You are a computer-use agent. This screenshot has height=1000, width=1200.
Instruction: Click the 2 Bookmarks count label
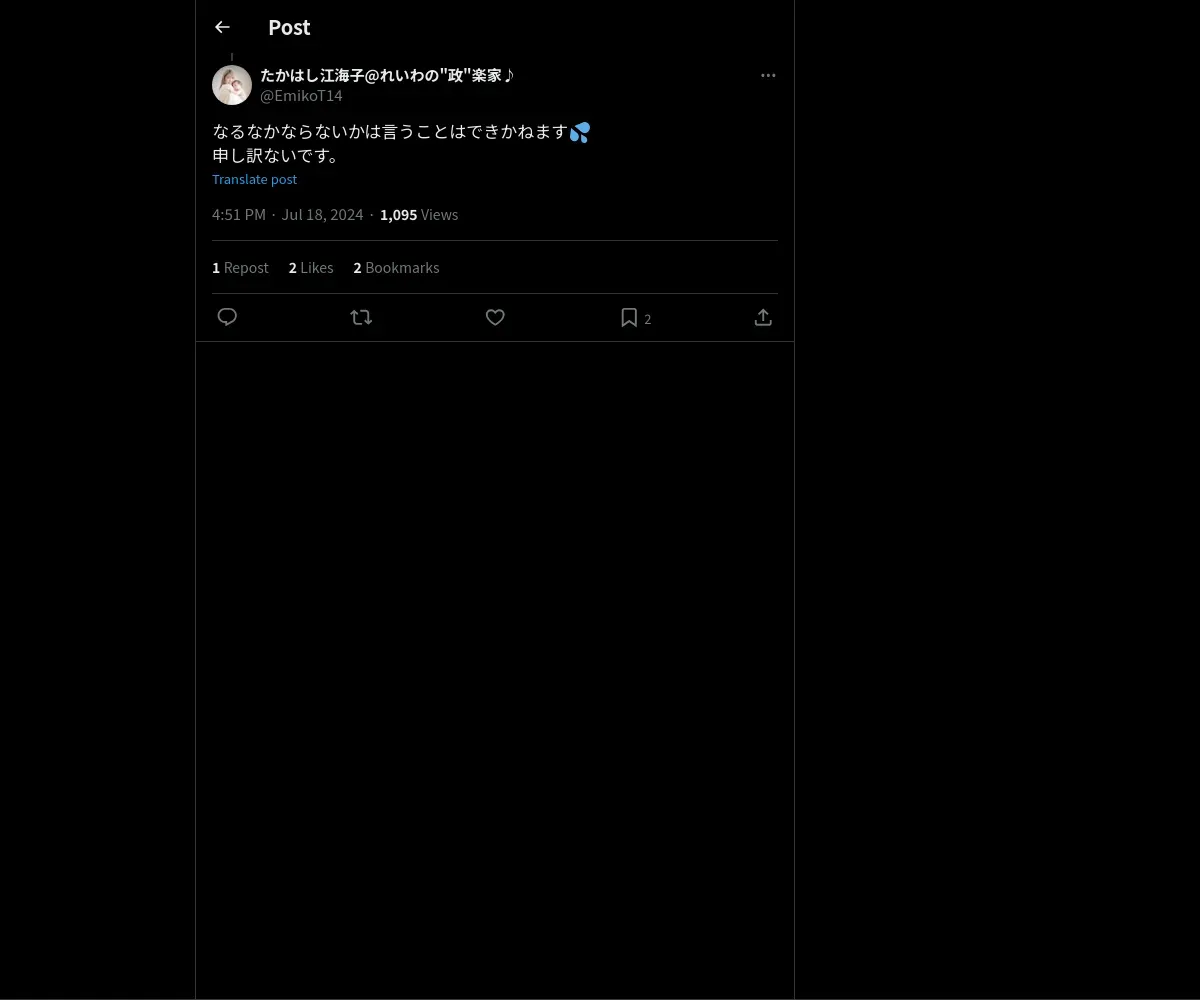[x=396, y=268]
